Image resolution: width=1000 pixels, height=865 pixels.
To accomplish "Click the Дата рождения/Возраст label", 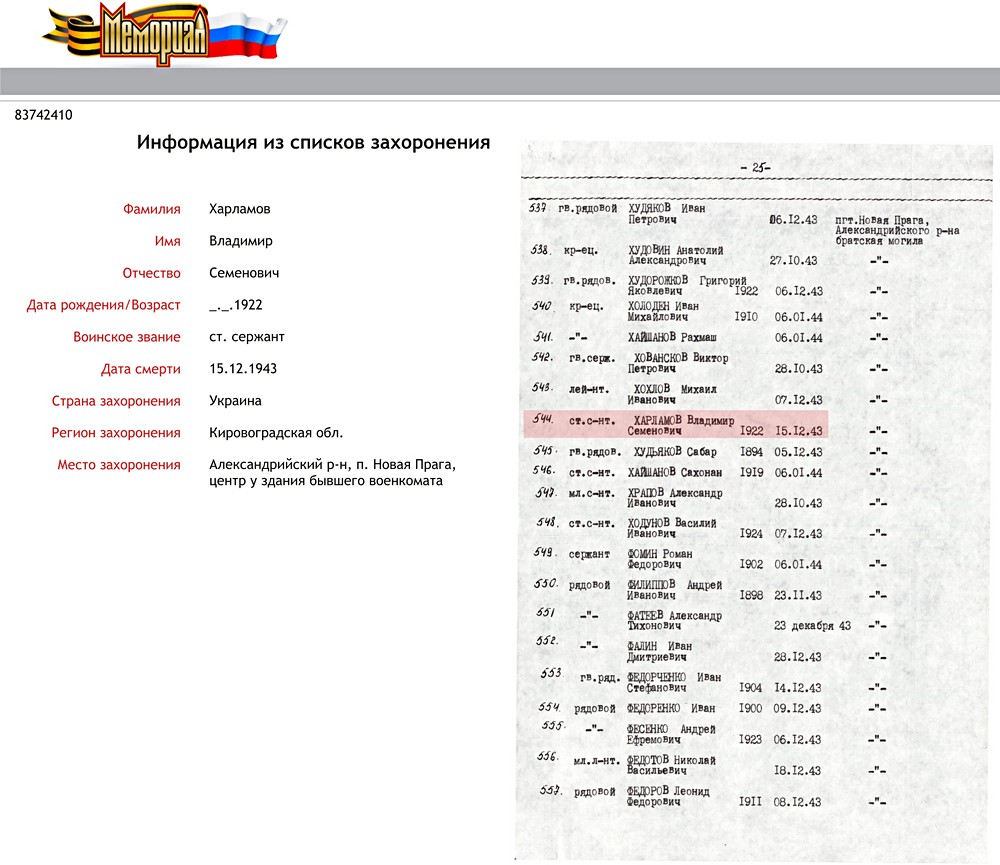I will tap(103, 305).
